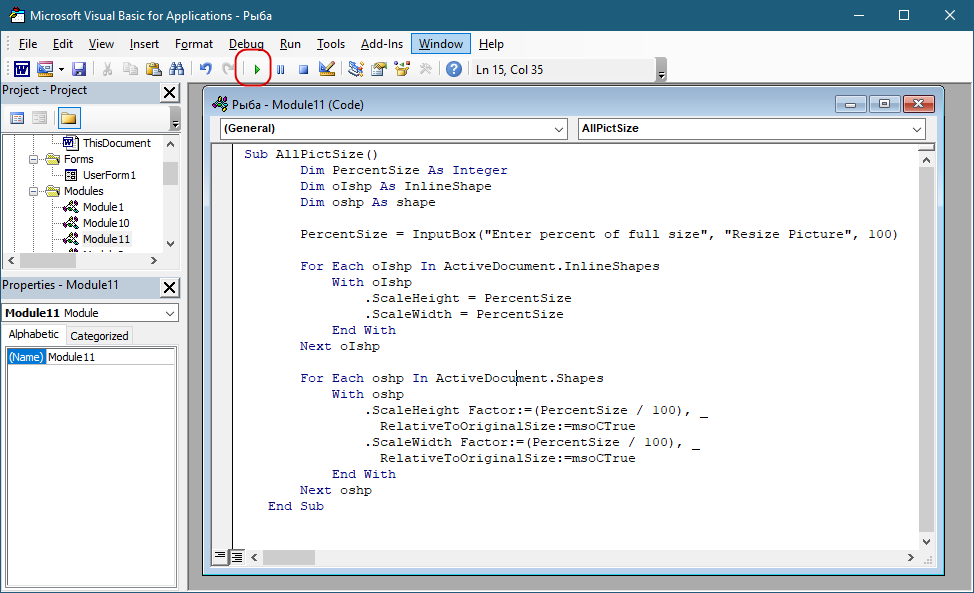Image resolution: width=974 pixels, height=593 pixels.
Task: Click the project tree scroll-right arrow
Action: (x=154, y=261)
